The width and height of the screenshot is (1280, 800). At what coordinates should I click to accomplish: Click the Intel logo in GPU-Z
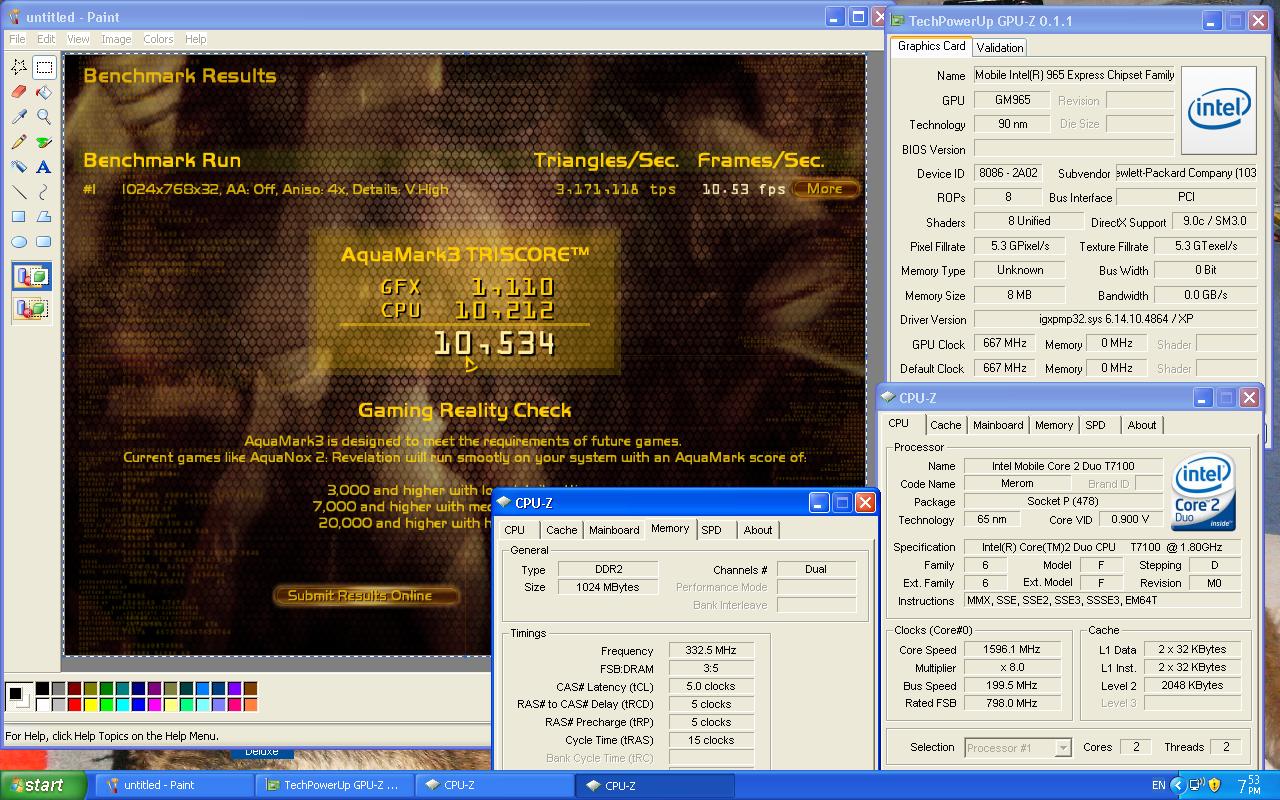point(1219,108)
